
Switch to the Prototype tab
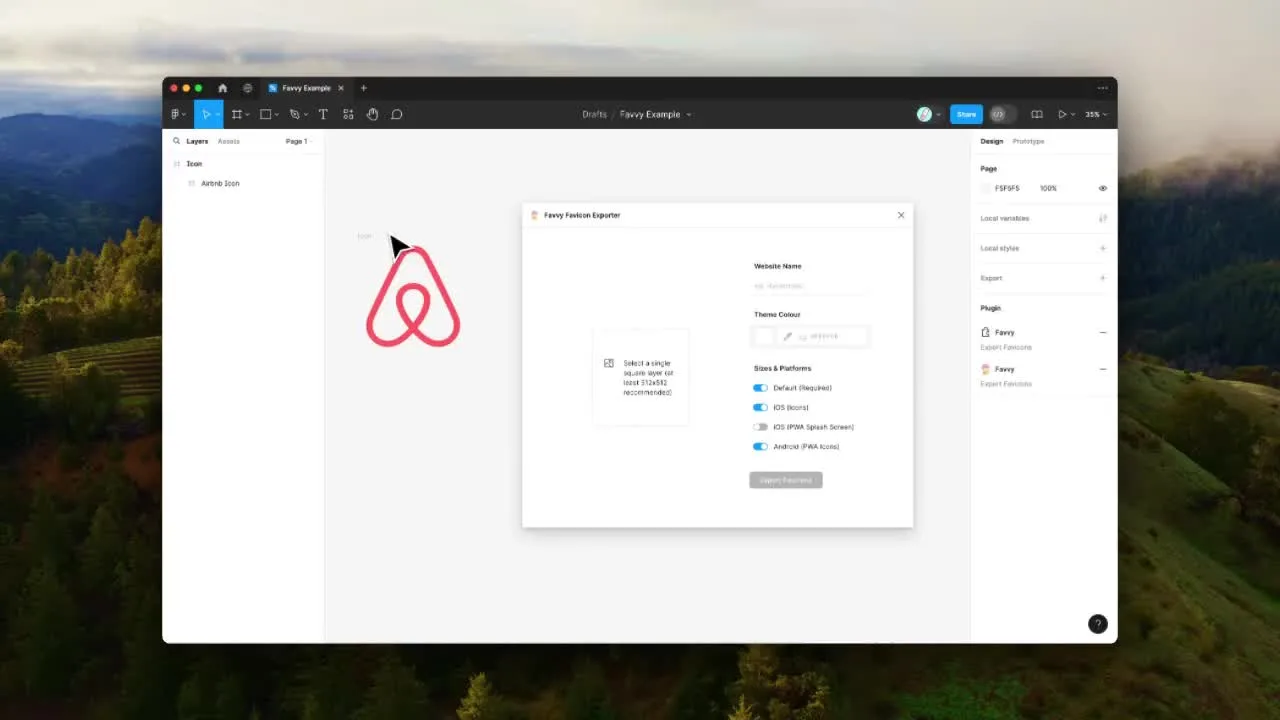(x=1028, y=141)
